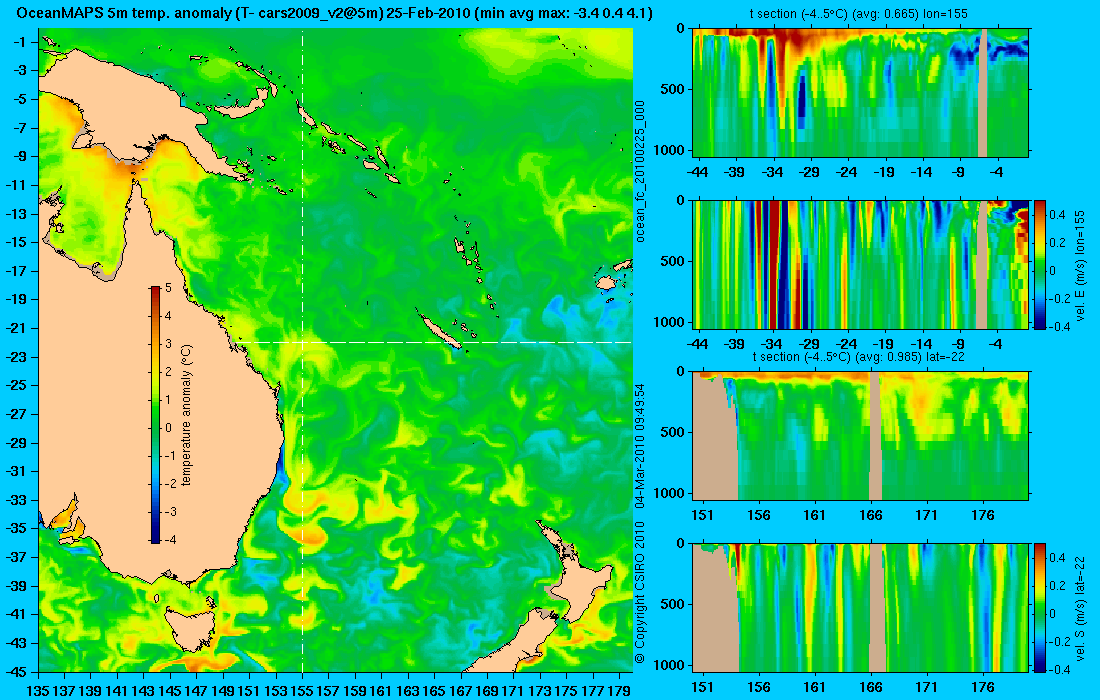This screenshot has width=1100, height=700.
Task: Open the temperature section plot at lat=-22
Action: (x=861, y=436)
